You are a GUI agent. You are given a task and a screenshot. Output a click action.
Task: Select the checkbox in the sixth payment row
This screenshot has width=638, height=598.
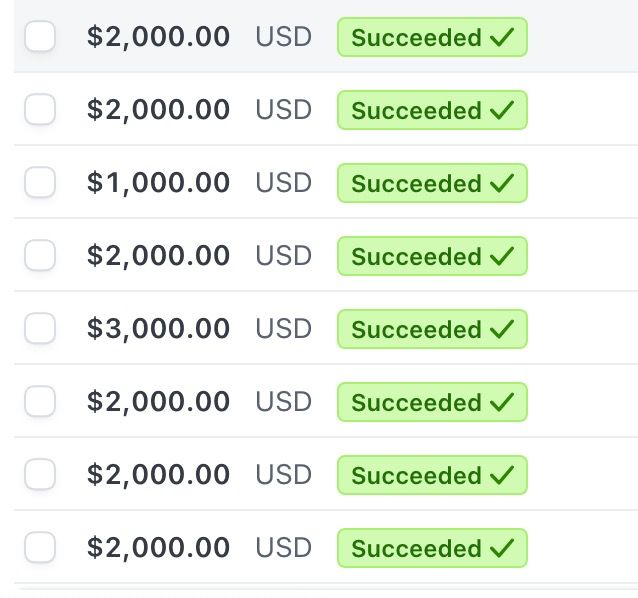(40, 402)
